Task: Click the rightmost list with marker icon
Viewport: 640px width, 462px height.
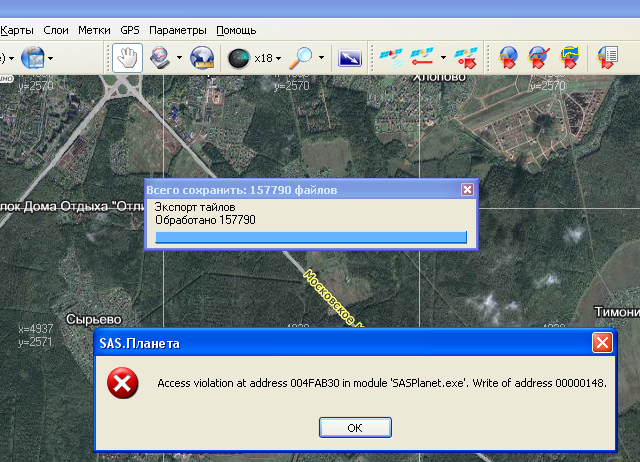Action: tap(607, 58)
